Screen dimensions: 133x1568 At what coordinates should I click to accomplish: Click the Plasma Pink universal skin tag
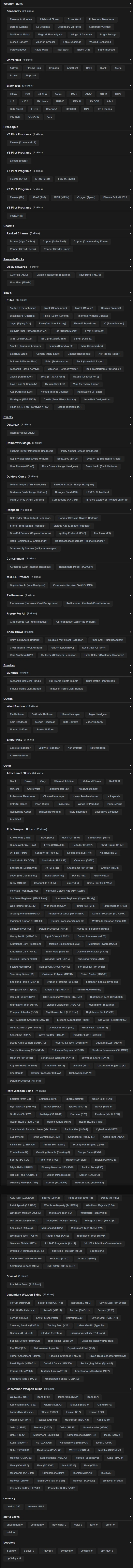coord(34,68)
